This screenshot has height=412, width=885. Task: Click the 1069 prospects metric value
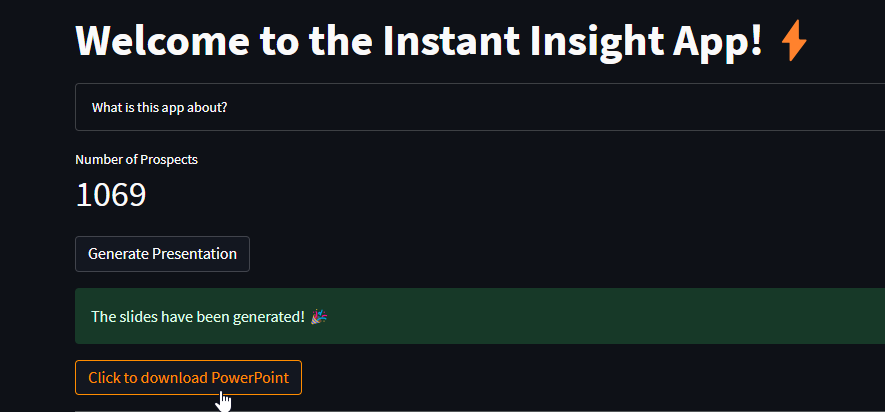coord(111,195)
